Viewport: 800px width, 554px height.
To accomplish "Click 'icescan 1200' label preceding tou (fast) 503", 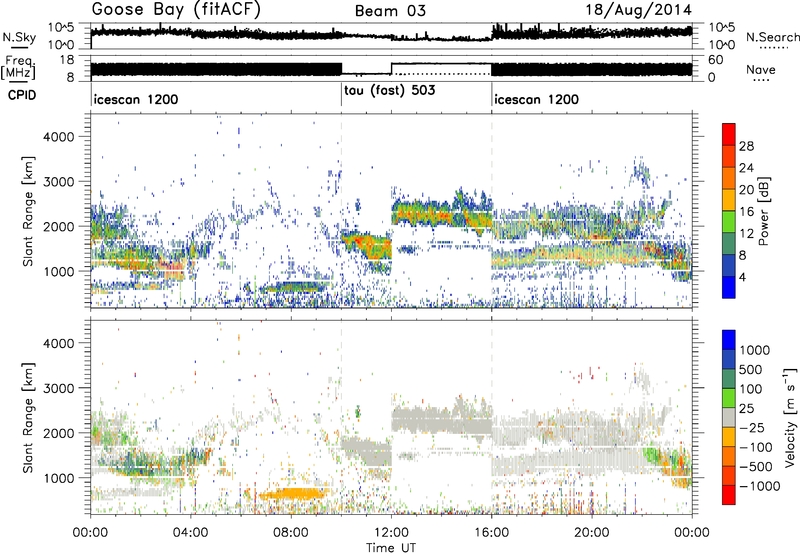I will (x=136, y=99).
